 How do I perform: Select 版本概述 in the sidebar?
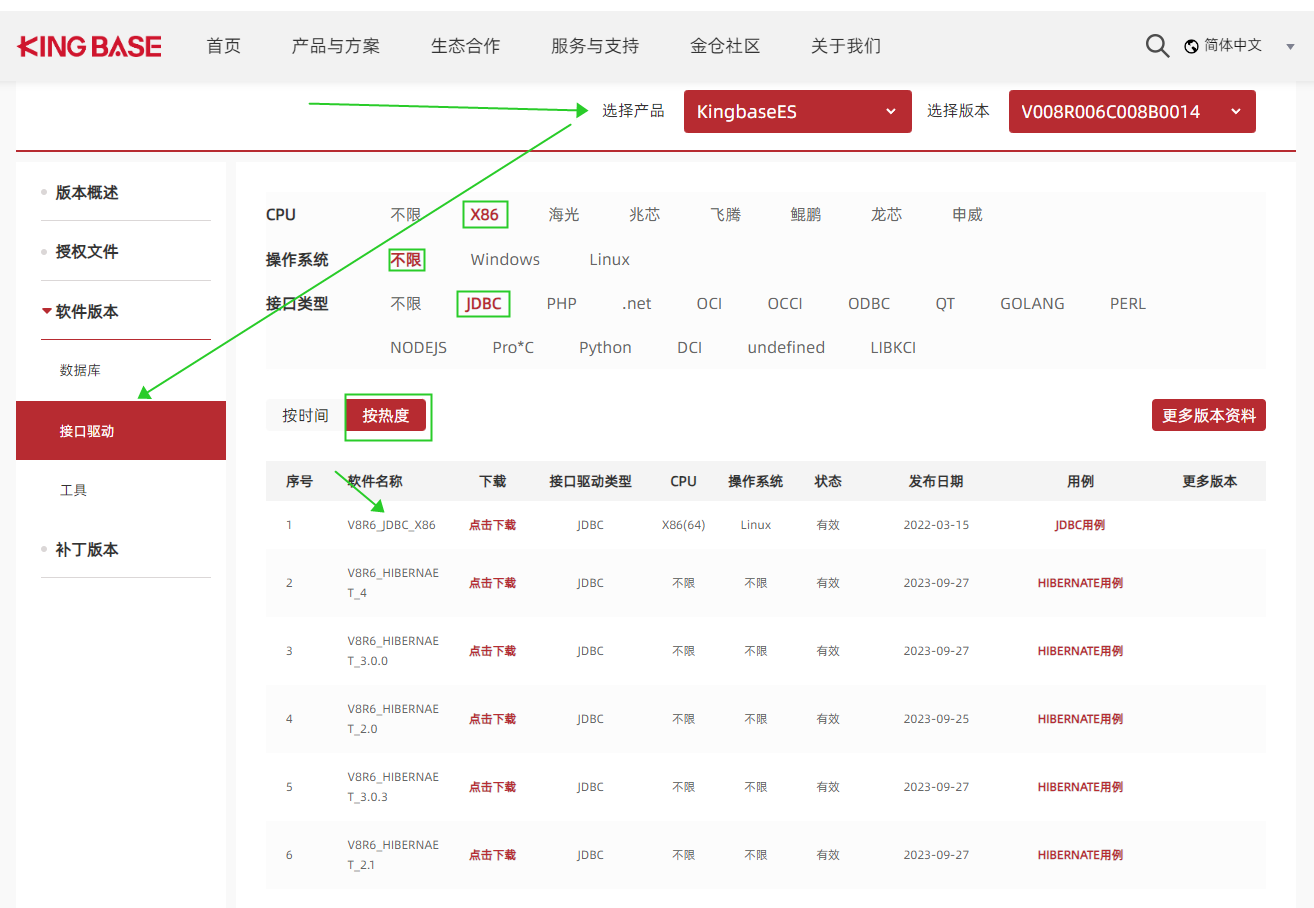point(87,192)
